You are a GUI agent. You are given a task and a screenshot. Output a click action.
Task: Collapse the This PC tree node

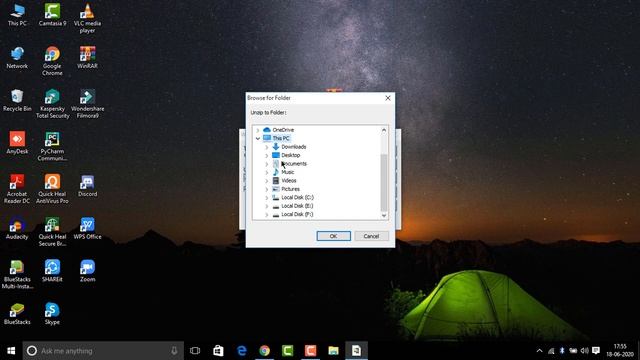(x=258, y=138)
